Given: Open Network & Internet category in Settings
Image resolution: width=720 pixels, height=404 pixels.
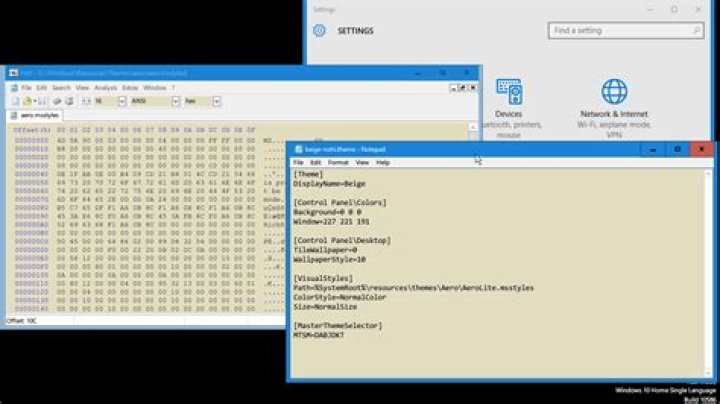Looking at the screenshot, I should (x=614, y=108).
